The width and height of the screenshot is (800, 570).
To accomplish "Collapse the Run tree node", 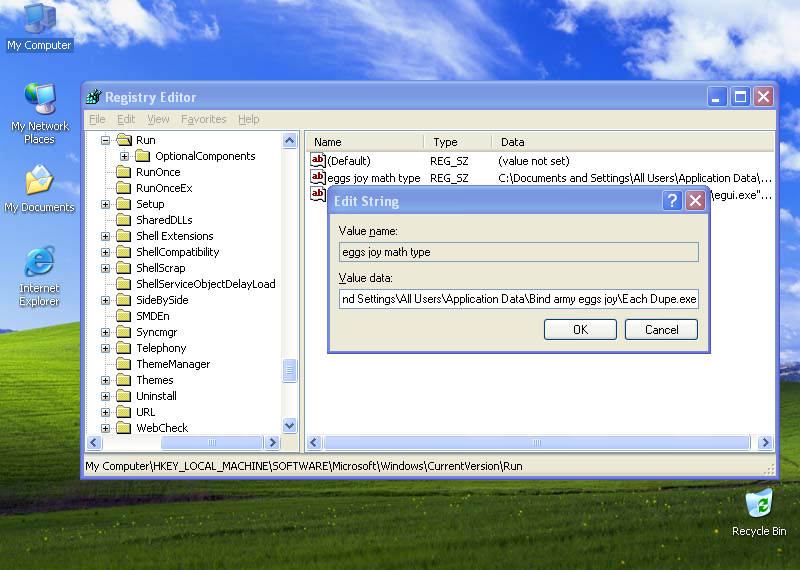I will [x=105, y=140].
